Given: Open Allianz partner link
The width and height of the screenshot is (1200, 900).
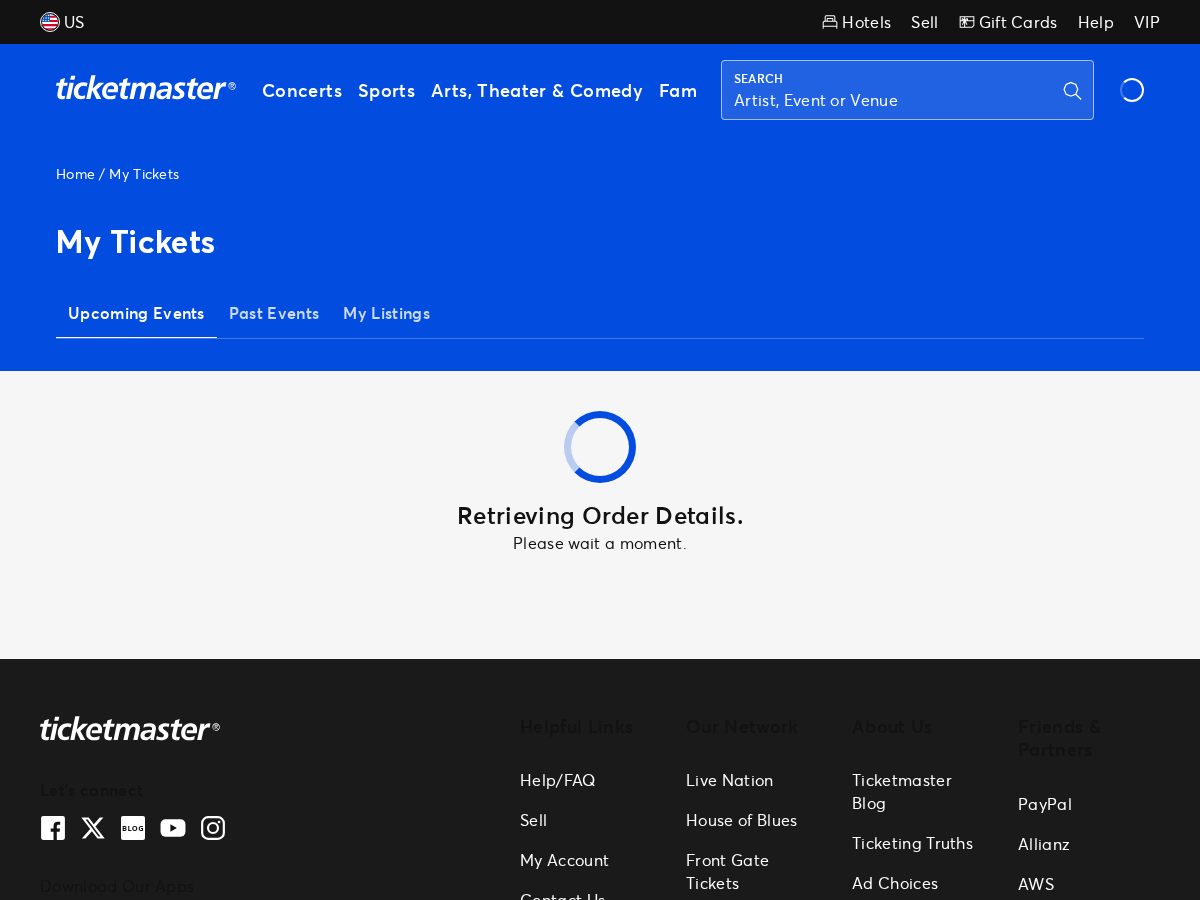Looking at the screenshot, I should click(x=1043, y=844).
